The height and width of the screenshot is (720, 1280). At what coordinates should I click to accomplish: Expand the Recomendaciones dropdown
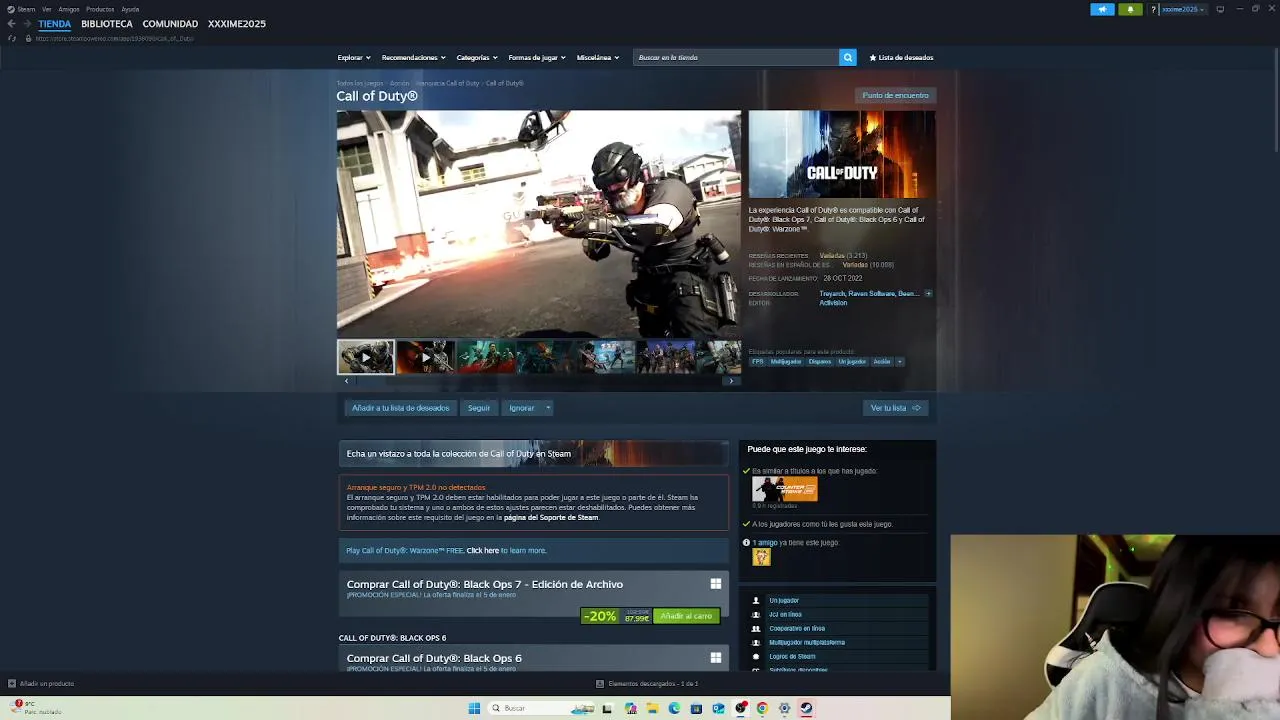pyautogui.click(x=413, y=57)
